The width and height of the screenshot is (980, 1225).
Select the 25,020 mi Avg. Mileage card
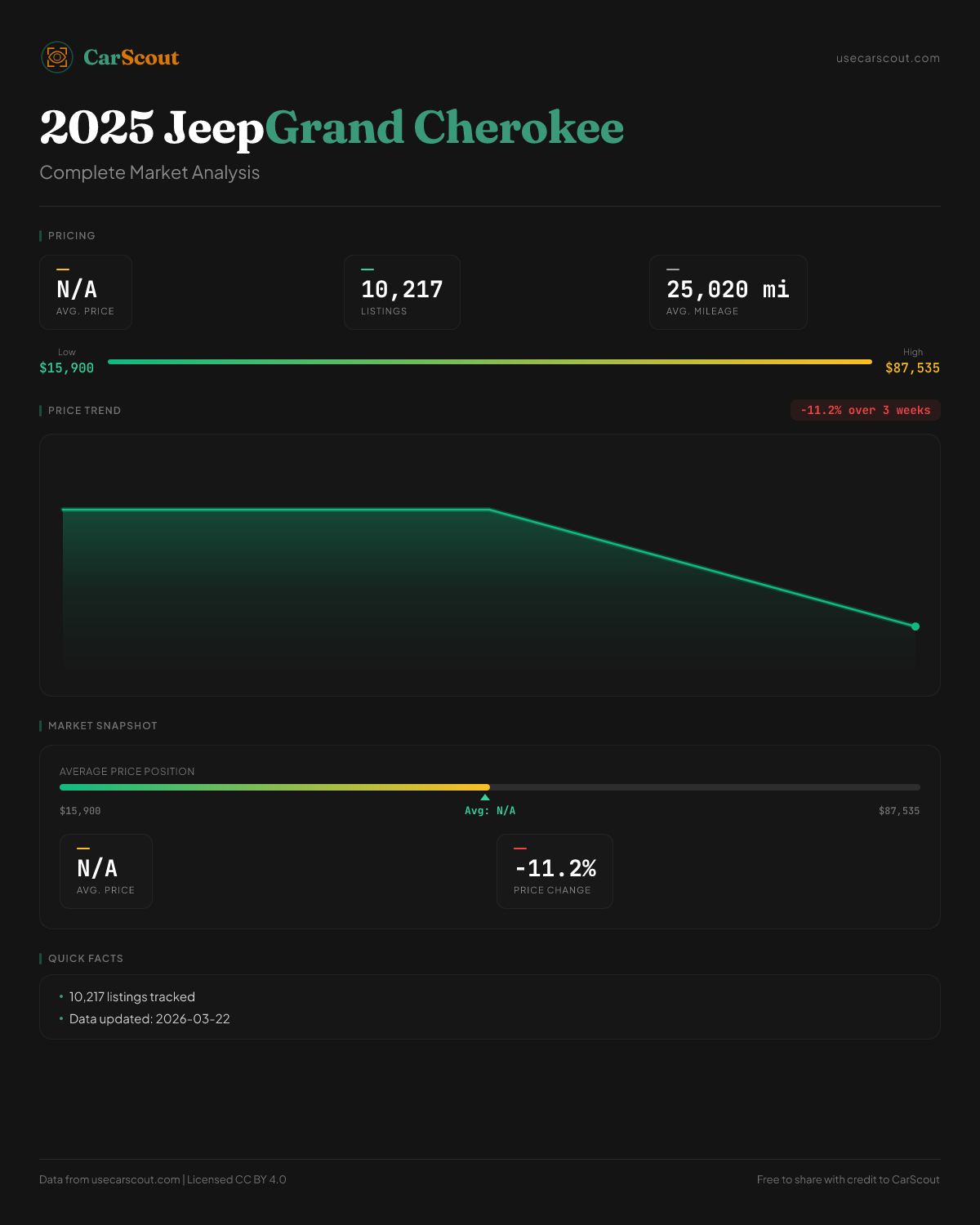click(728, 292)
